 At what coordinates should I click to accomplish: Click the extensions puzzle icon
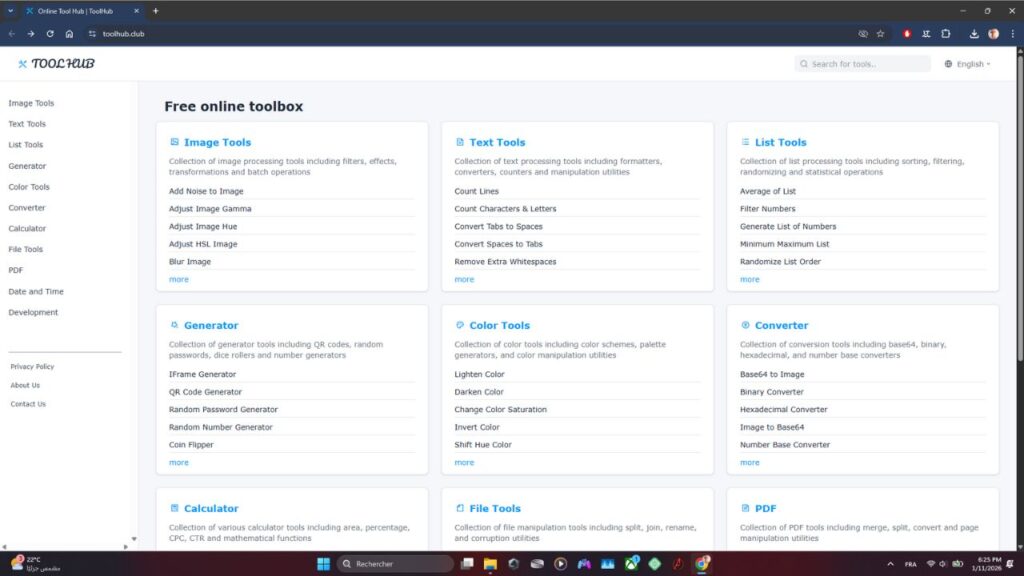[946, 33]
